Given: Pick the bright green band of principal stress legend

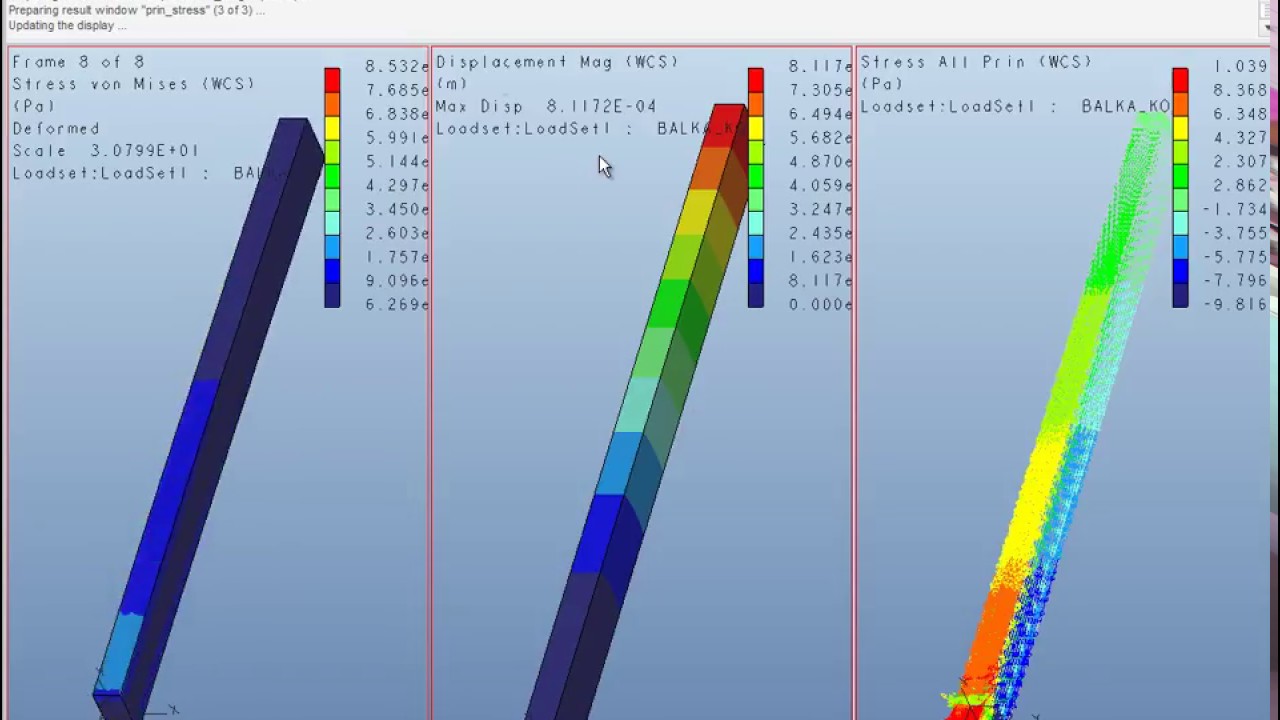Looking at the screenshot, I should [x=1180, y=176].
